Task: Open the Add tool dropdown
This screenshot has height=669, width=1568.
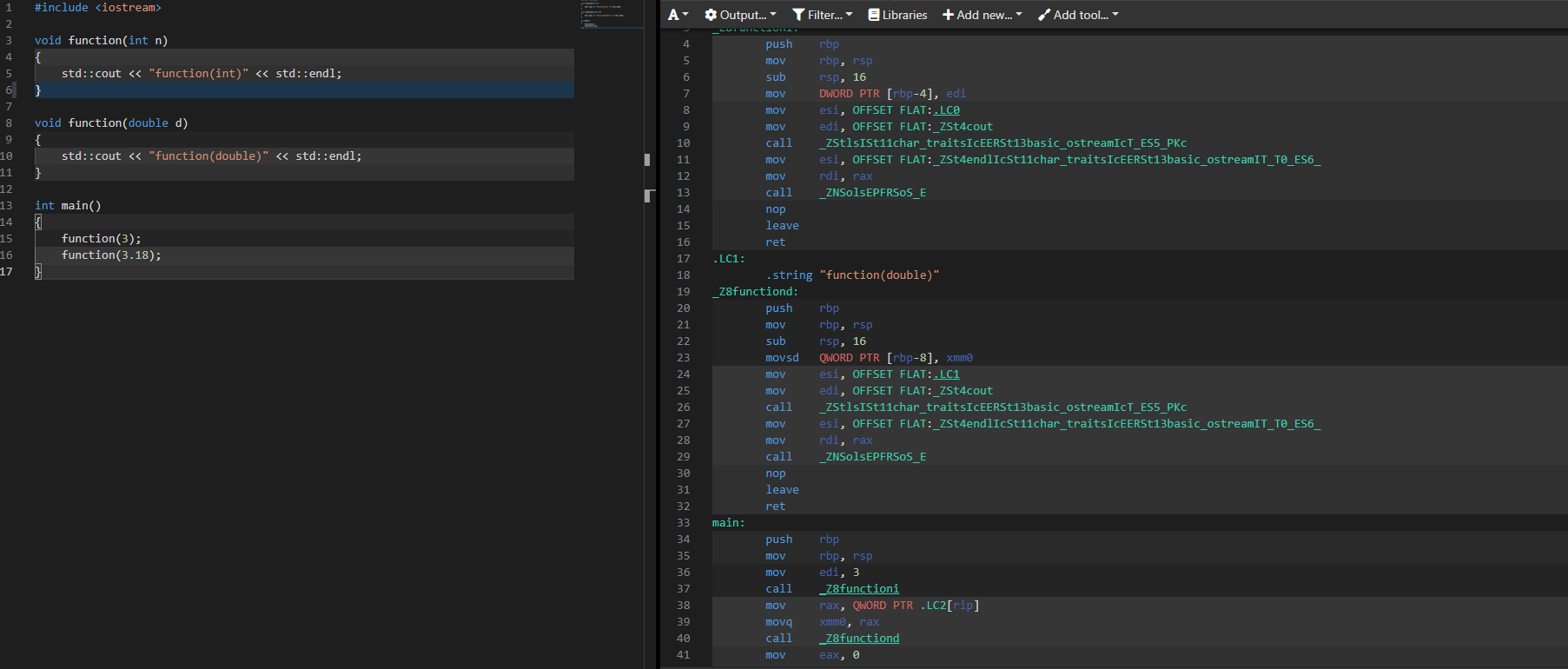Action: pyautogui.click(x=1078, y=15)
